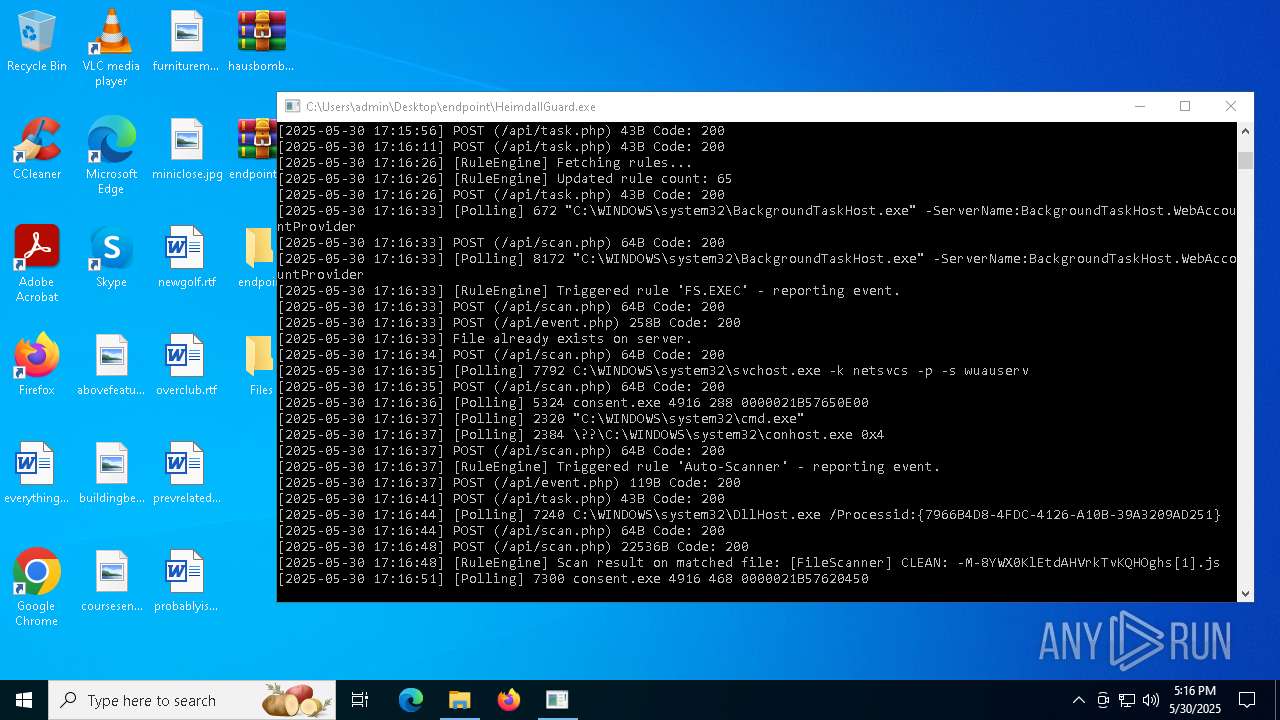This screenshot has width=1280, height=720.
Task: Click the 17:15:56 task.php POST line
Action: point(501,131)
